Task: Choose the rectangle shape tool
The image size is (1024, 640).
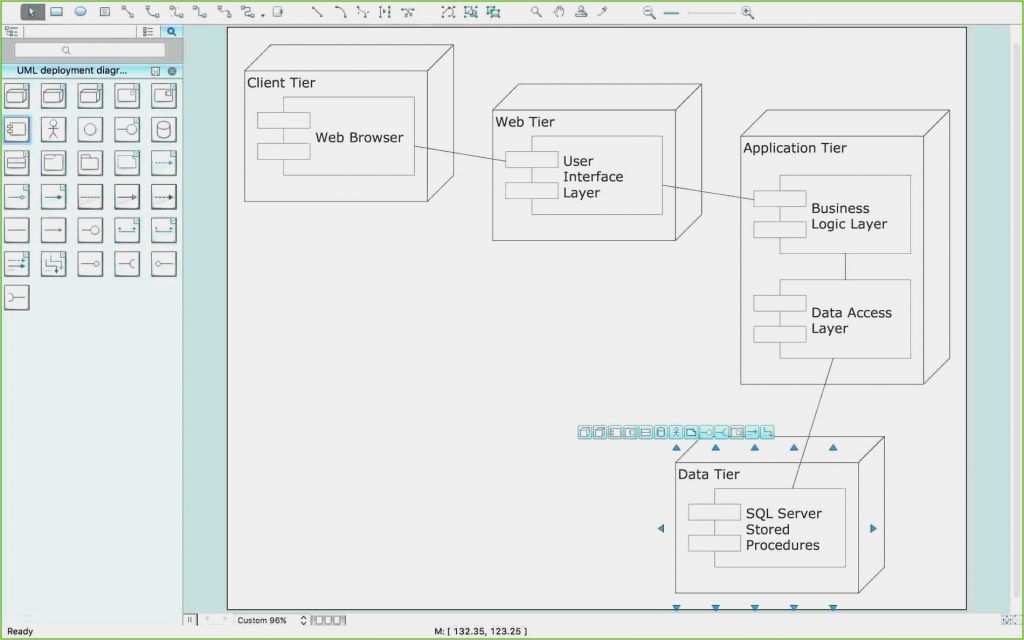Action: click(x=58, y=12)
